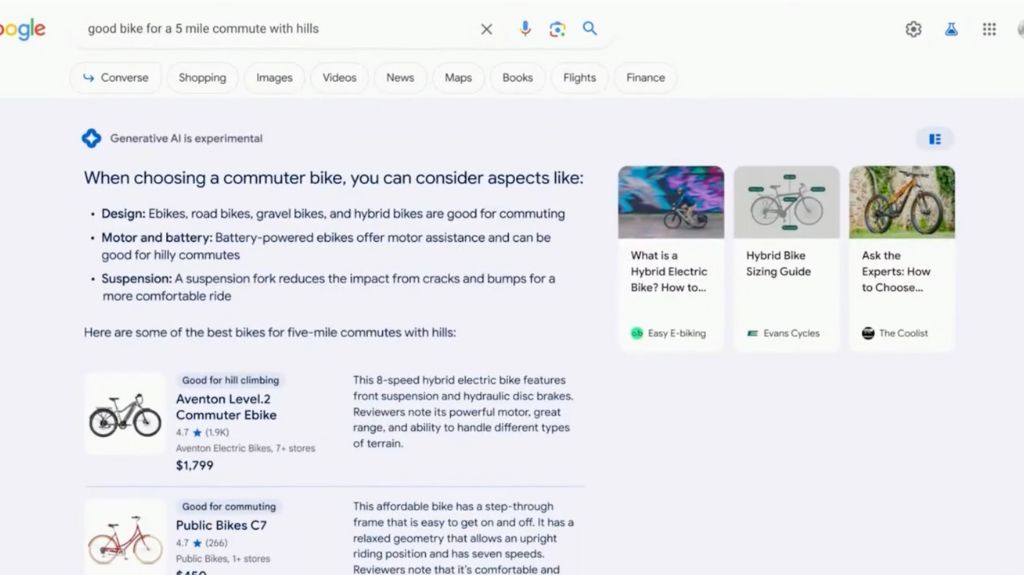Switch to the Shopping tab
The image size is (1024, 575).
(202, 78)
